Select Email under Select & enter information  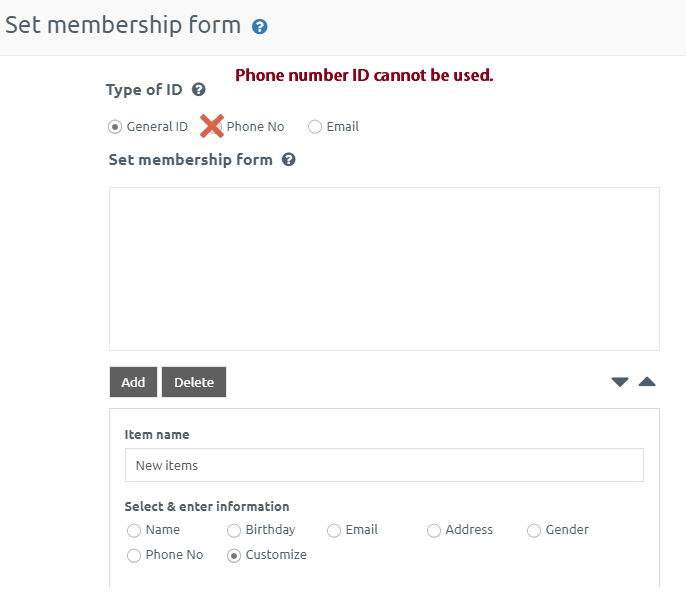[x=334, y=530]
